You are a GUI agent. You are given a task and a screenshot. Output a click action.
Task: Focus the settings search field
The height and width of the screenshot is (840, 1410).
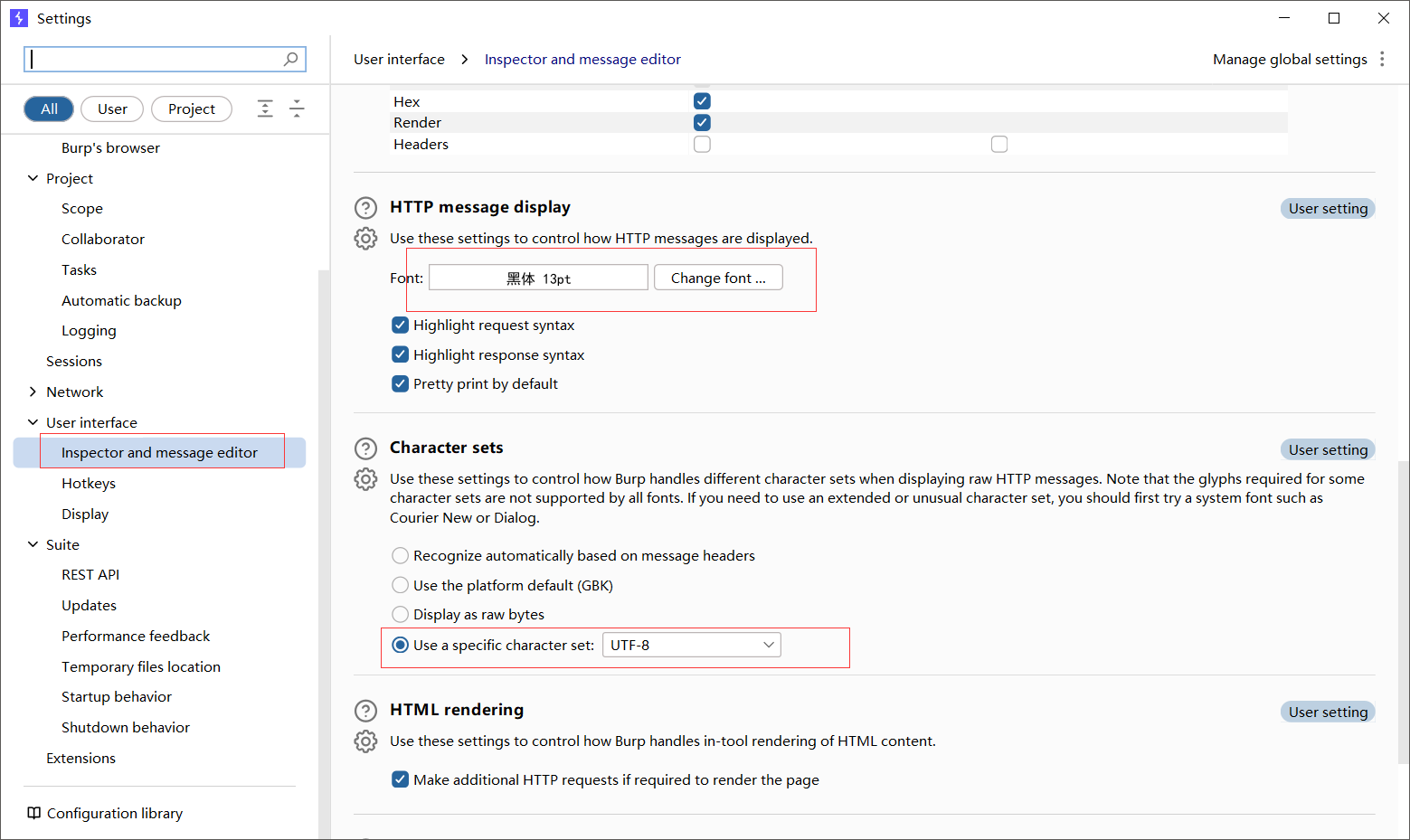[x=156, y=59]
